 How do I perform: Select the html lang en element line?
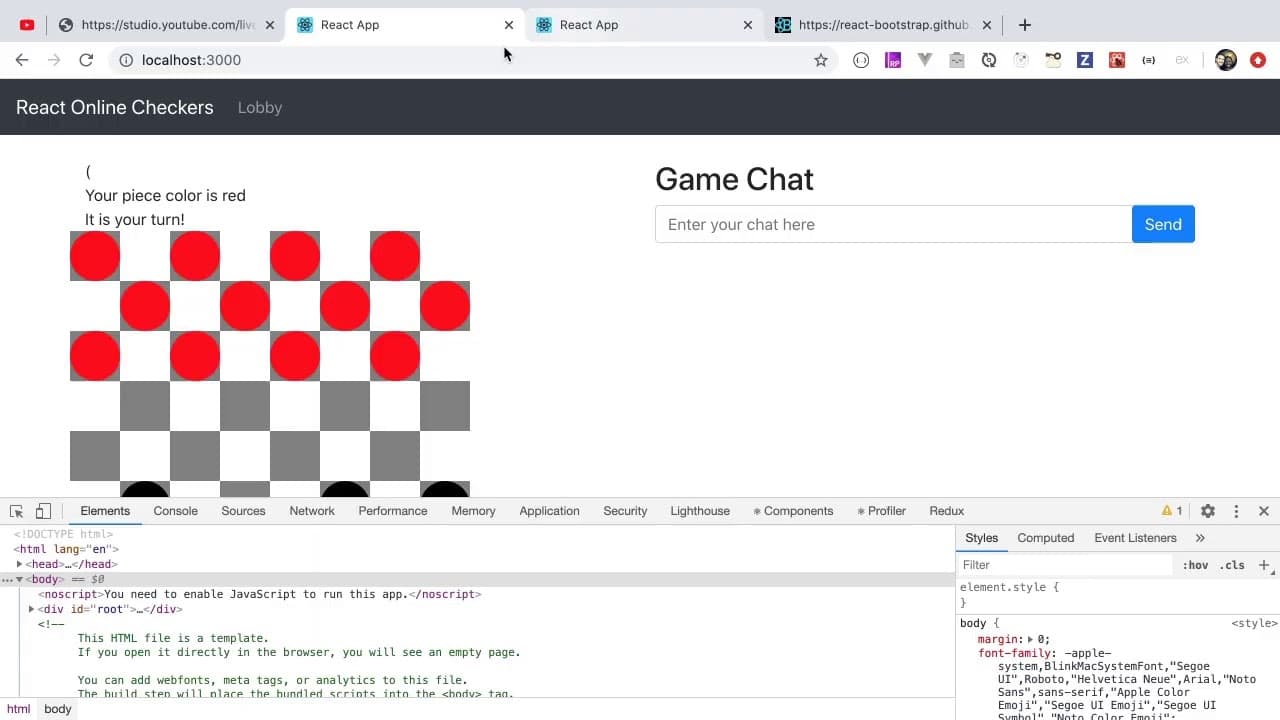[66, 549]
